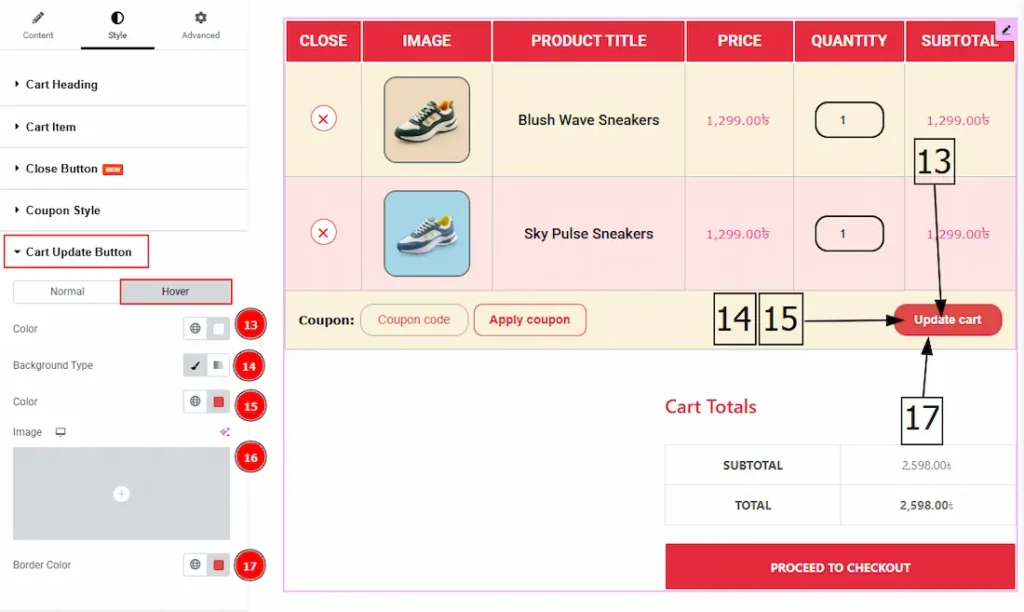Open the Content tab
The image size is (1024, 612).
tap(38, 25)
